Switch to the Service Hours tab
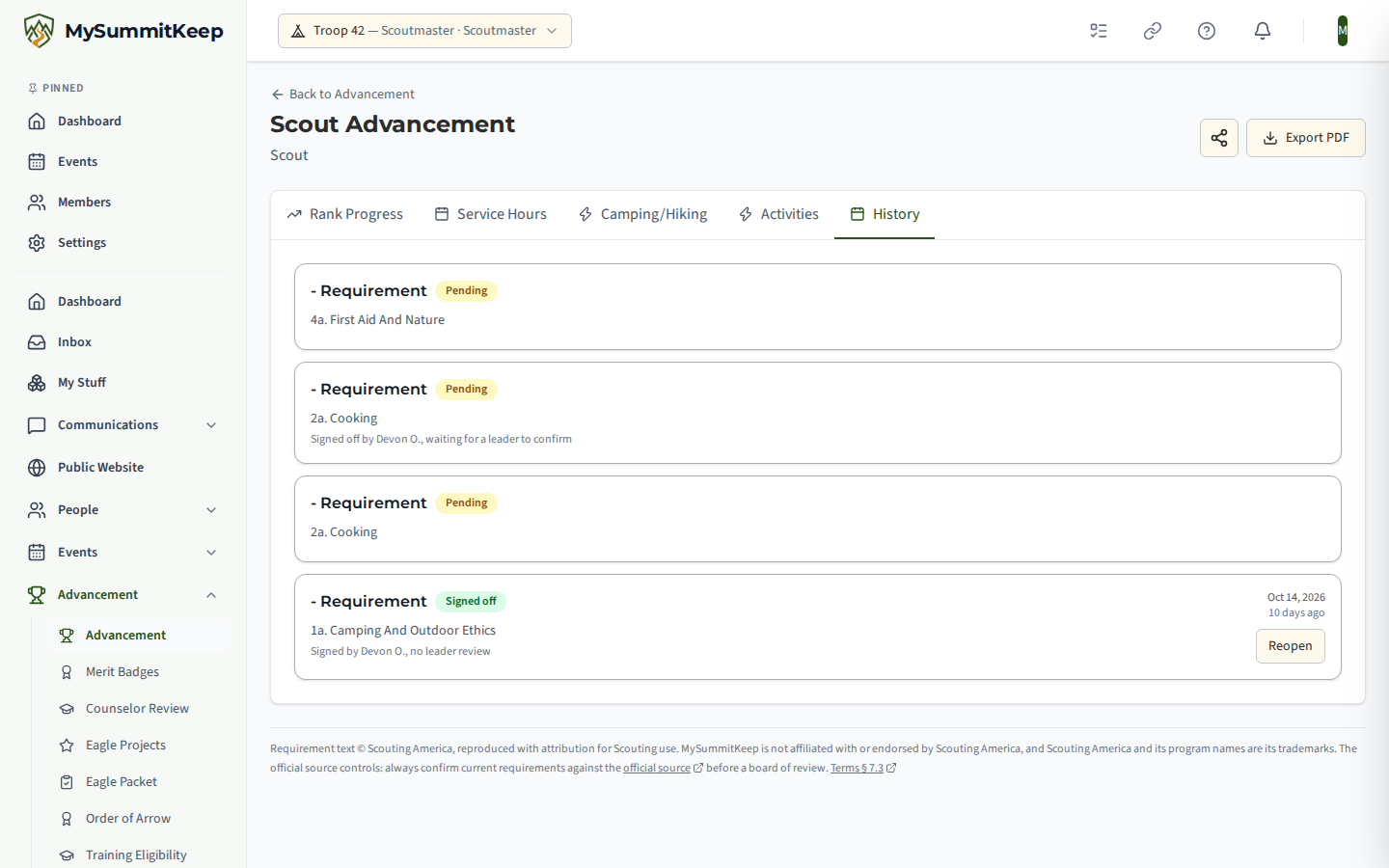1389x868 pixels. click(x=490, y=214)
